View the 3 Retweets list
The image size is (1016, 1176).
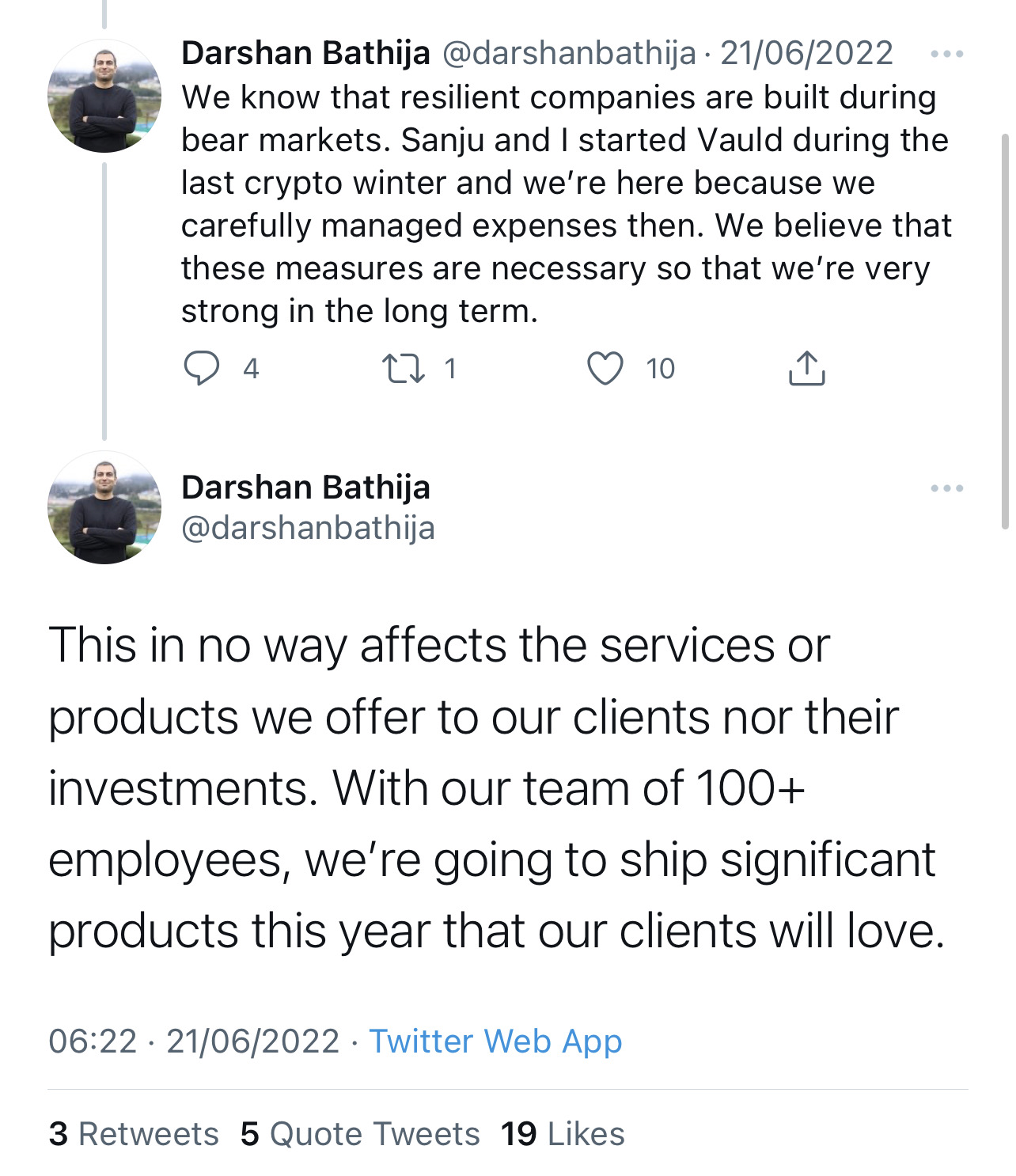pyautogui.click(x=134, y=1134)
